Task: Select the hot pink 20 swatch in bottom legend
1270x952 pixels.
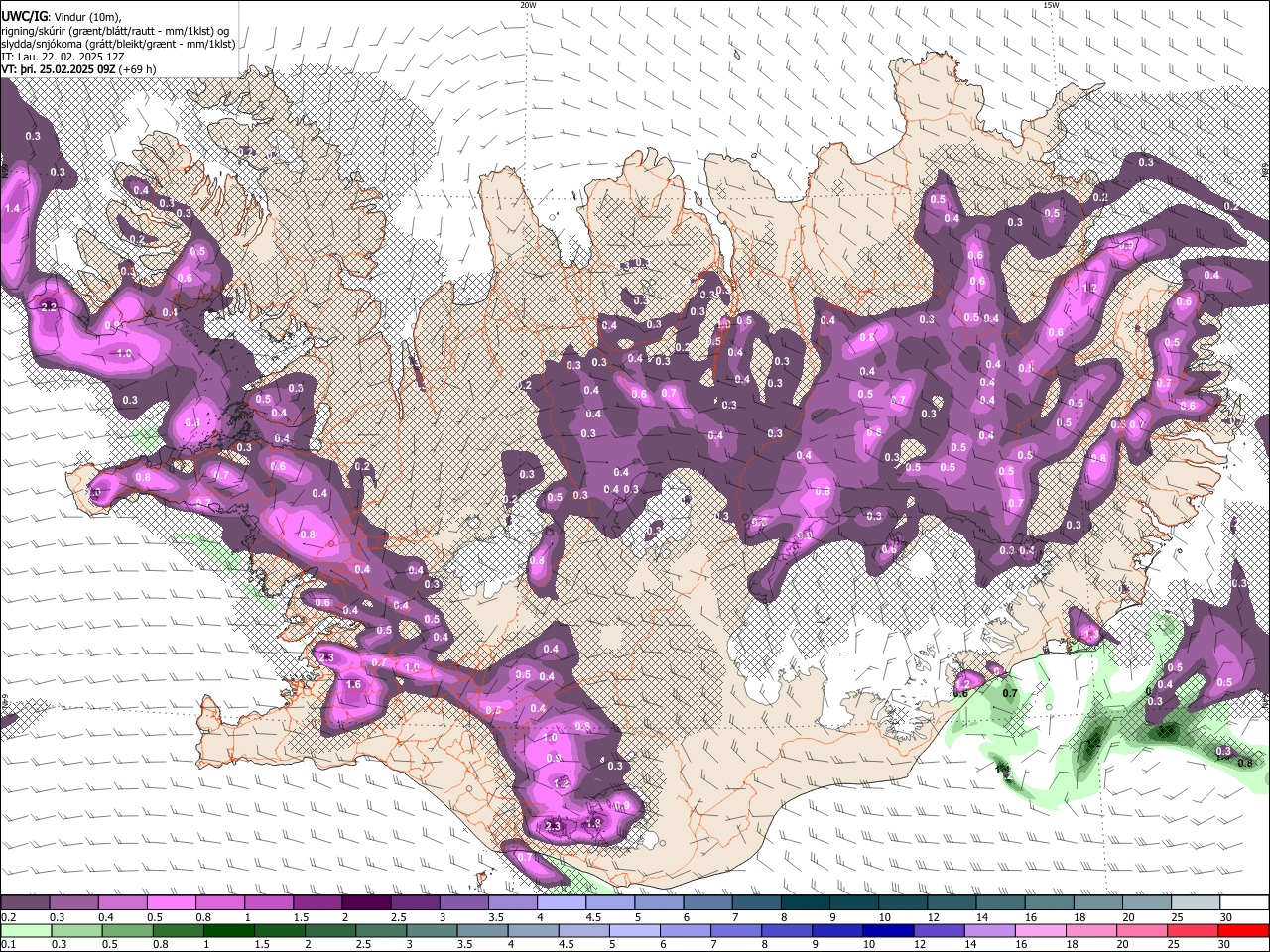Action: click(1143, 931)
